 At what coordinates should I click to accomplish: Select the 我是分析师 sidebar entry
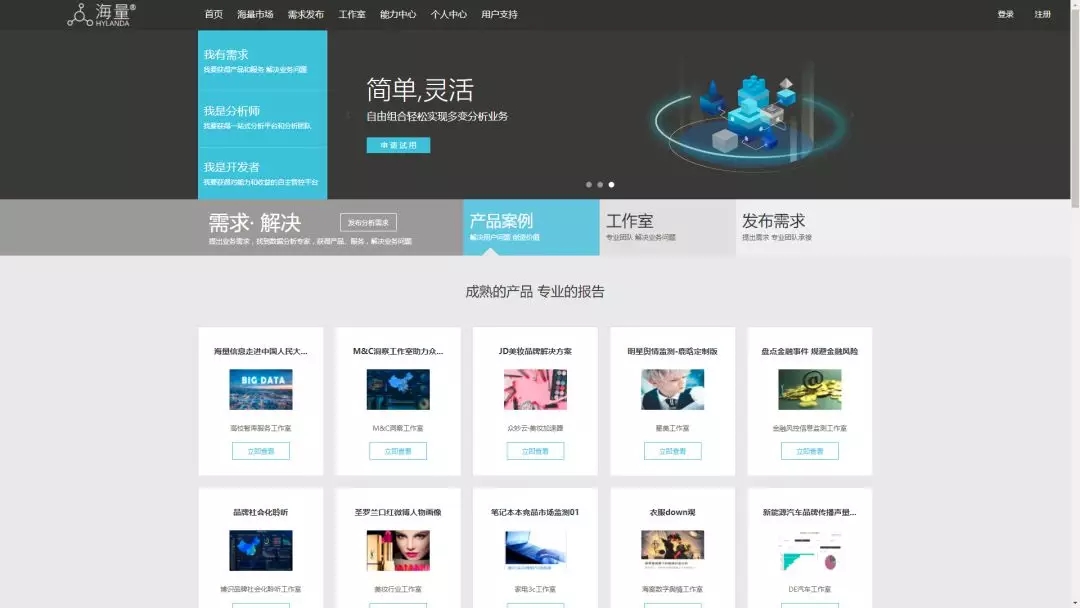coord(262,118)
